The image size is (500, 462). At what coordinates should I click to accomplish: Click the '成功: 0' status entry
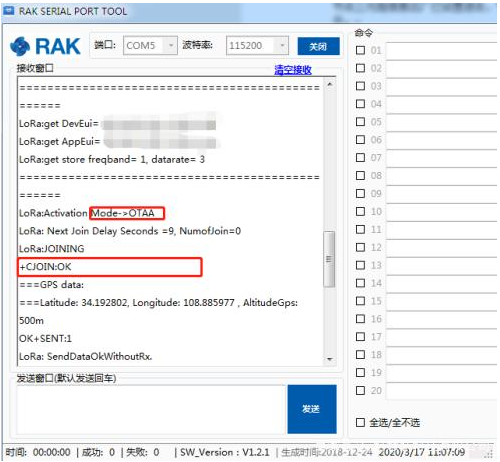pos(98,452)
